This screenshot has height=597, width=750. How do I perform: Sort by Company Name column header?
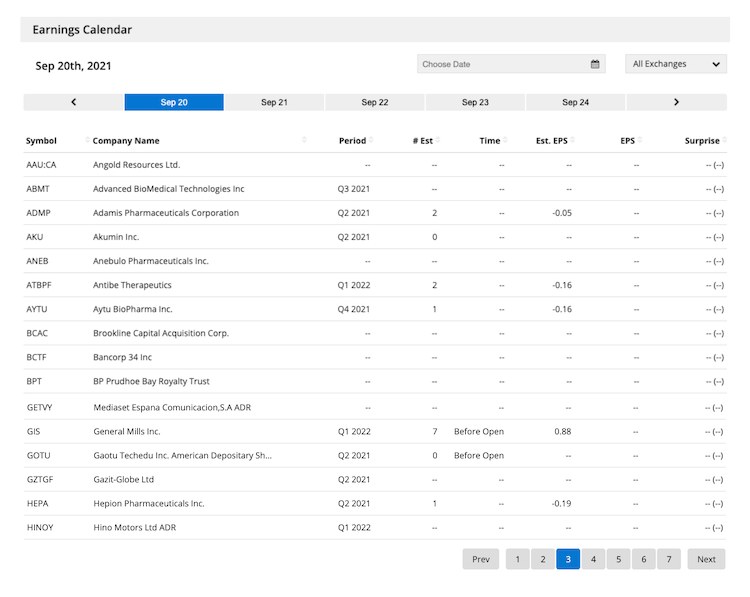[x=126, y=141]
